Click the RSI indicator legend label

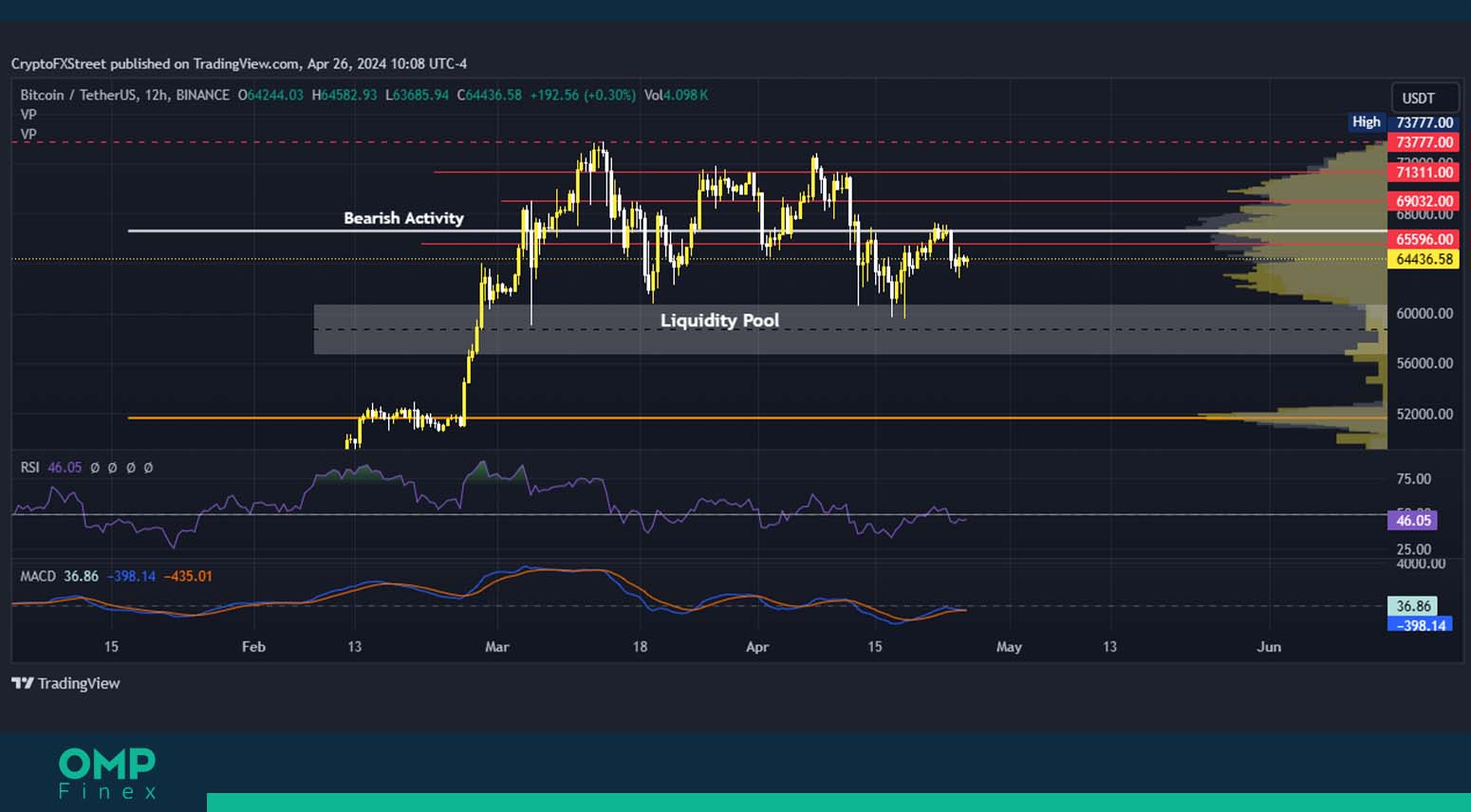click(30, 468)
